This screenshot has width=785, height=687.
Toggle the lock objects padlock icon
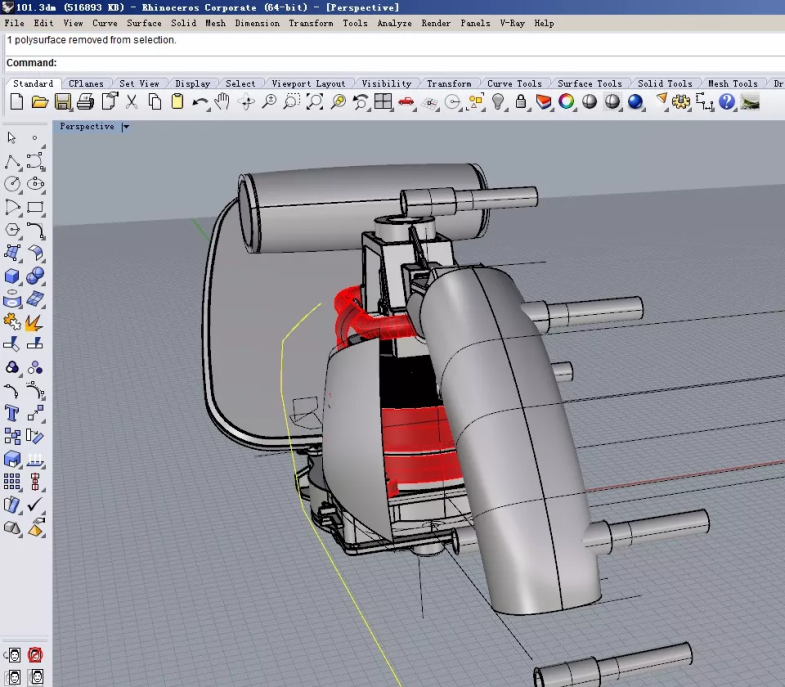[520, 102]
